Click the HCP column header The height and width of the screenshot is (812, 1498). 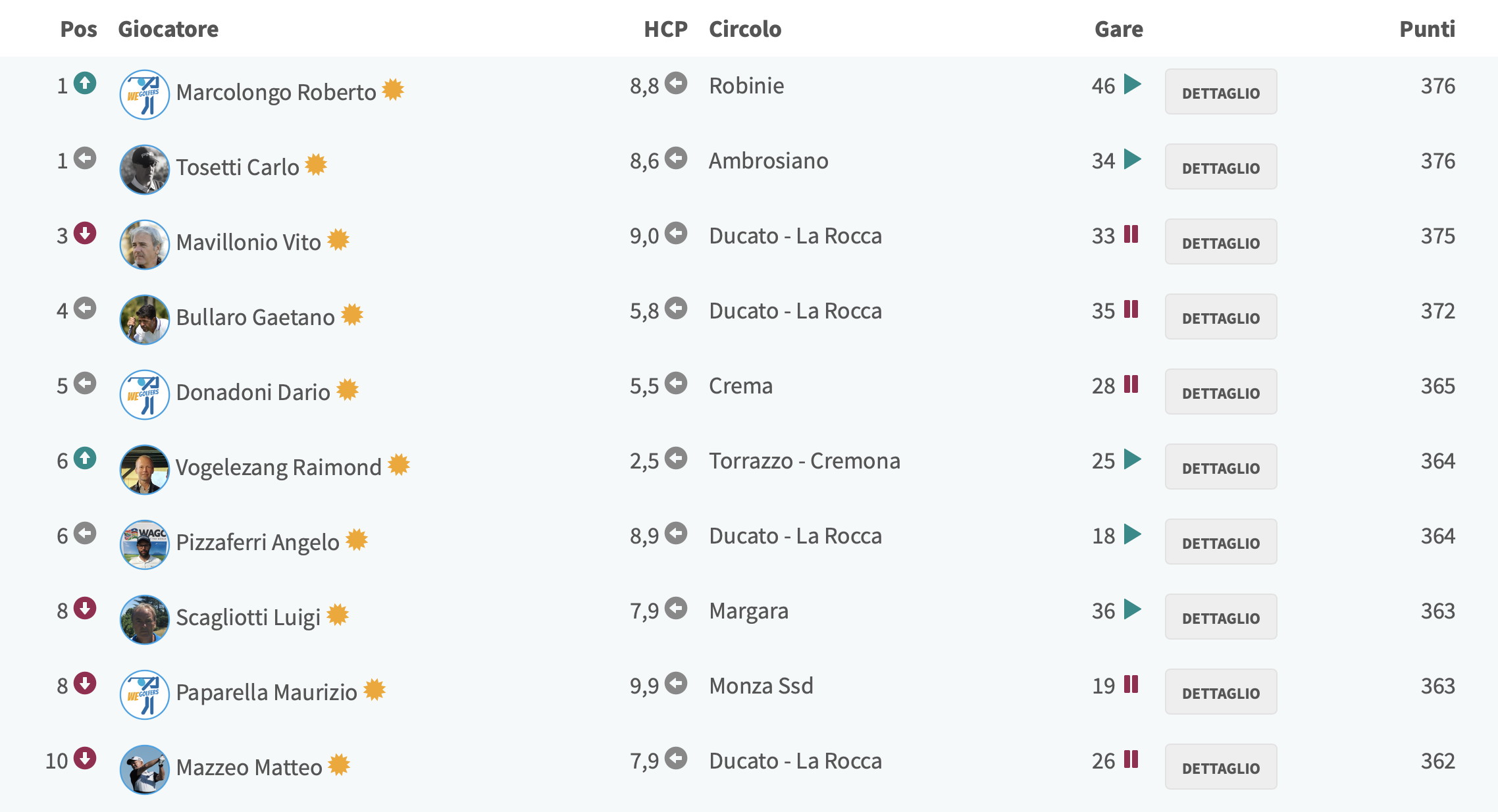(665, 29)
